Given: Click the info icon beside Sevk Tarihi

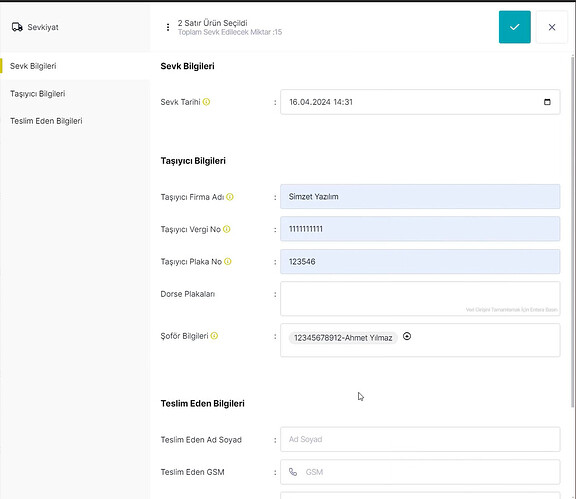Looking at the screenshot, I should click(206, 102).
